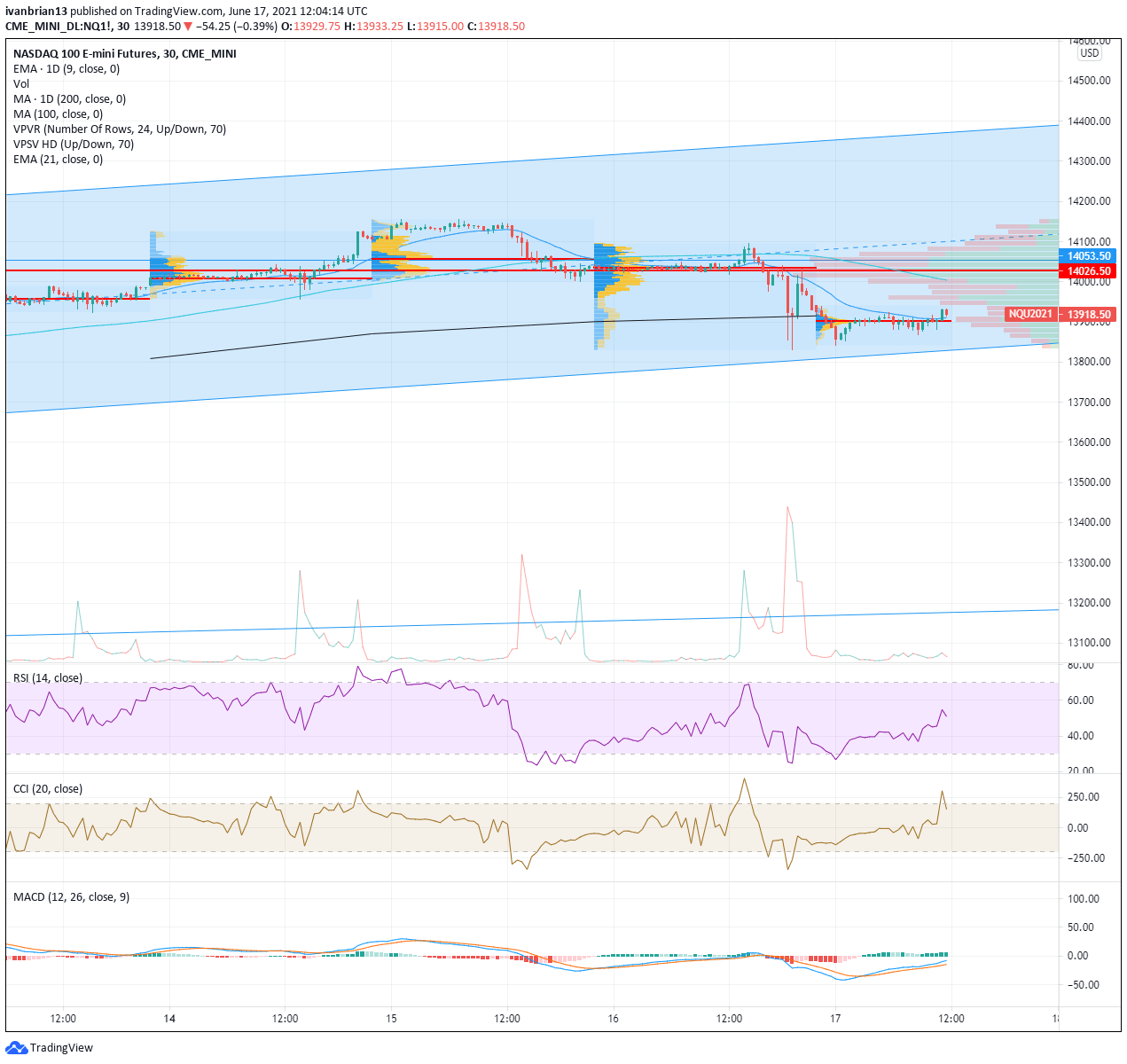Image resolution: width=1127 pixels, height=1064 pixels.
Task: Click the 14026.50 red price label
Action: pyautogui.click(x=1088, y=271)
